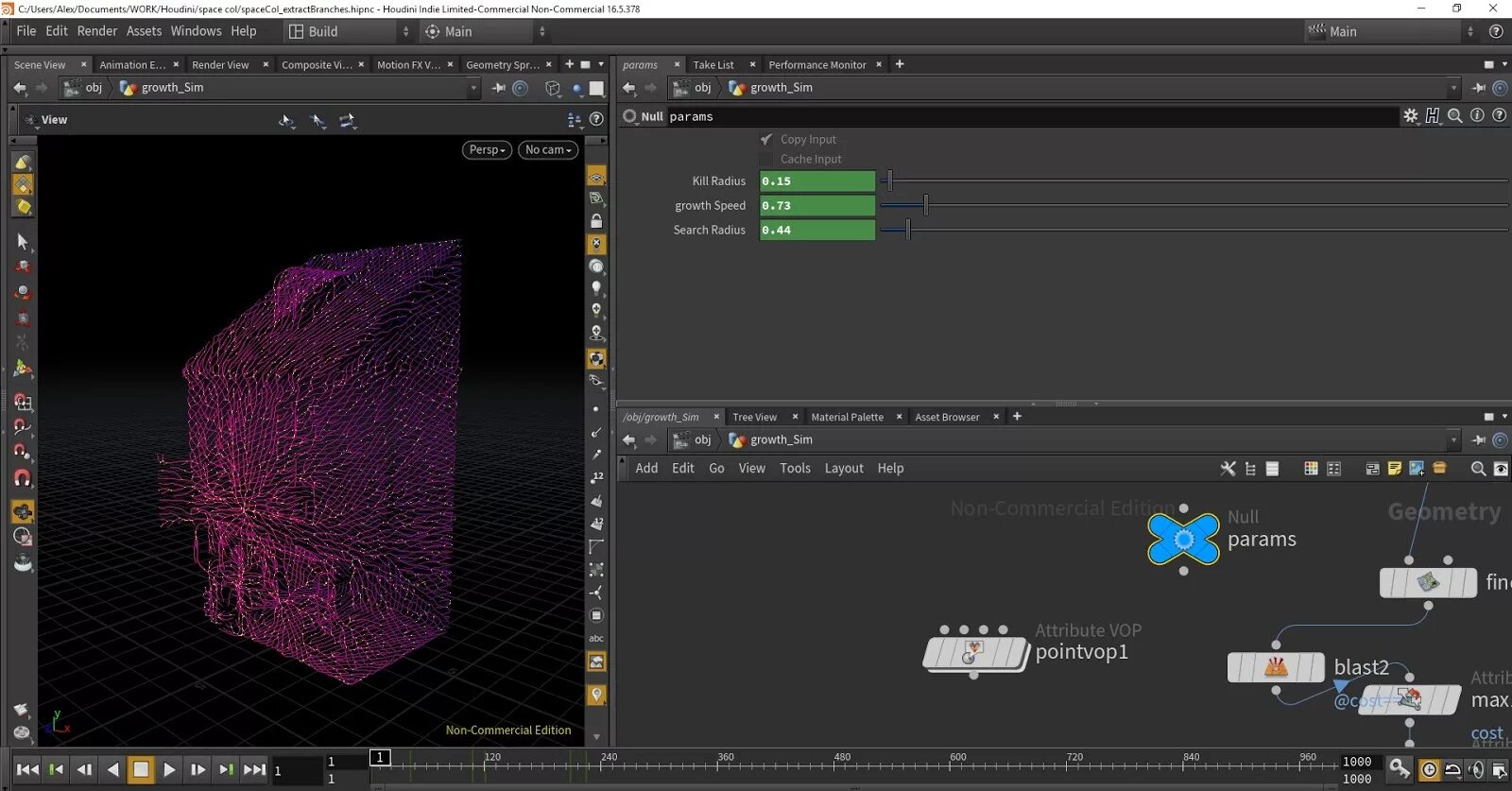The width and height of the screenshot is (1512, 791).
Task: Select the arrow Select tool in viewport
Action: pyautogui.click(x=23, y=242)
